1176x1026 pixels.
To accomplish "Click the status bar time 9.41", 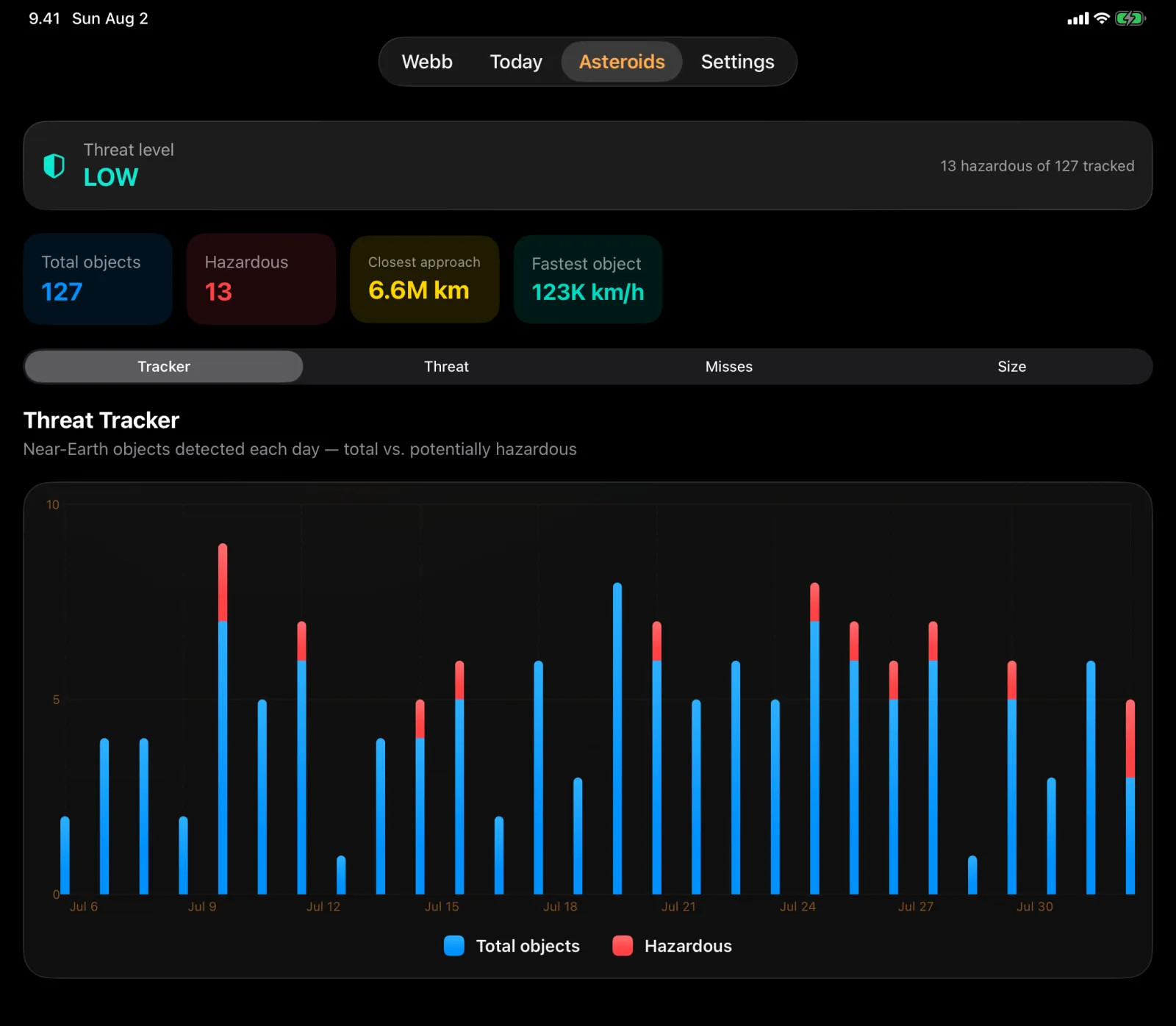I will pyautogui.click(x=44, y=18).
